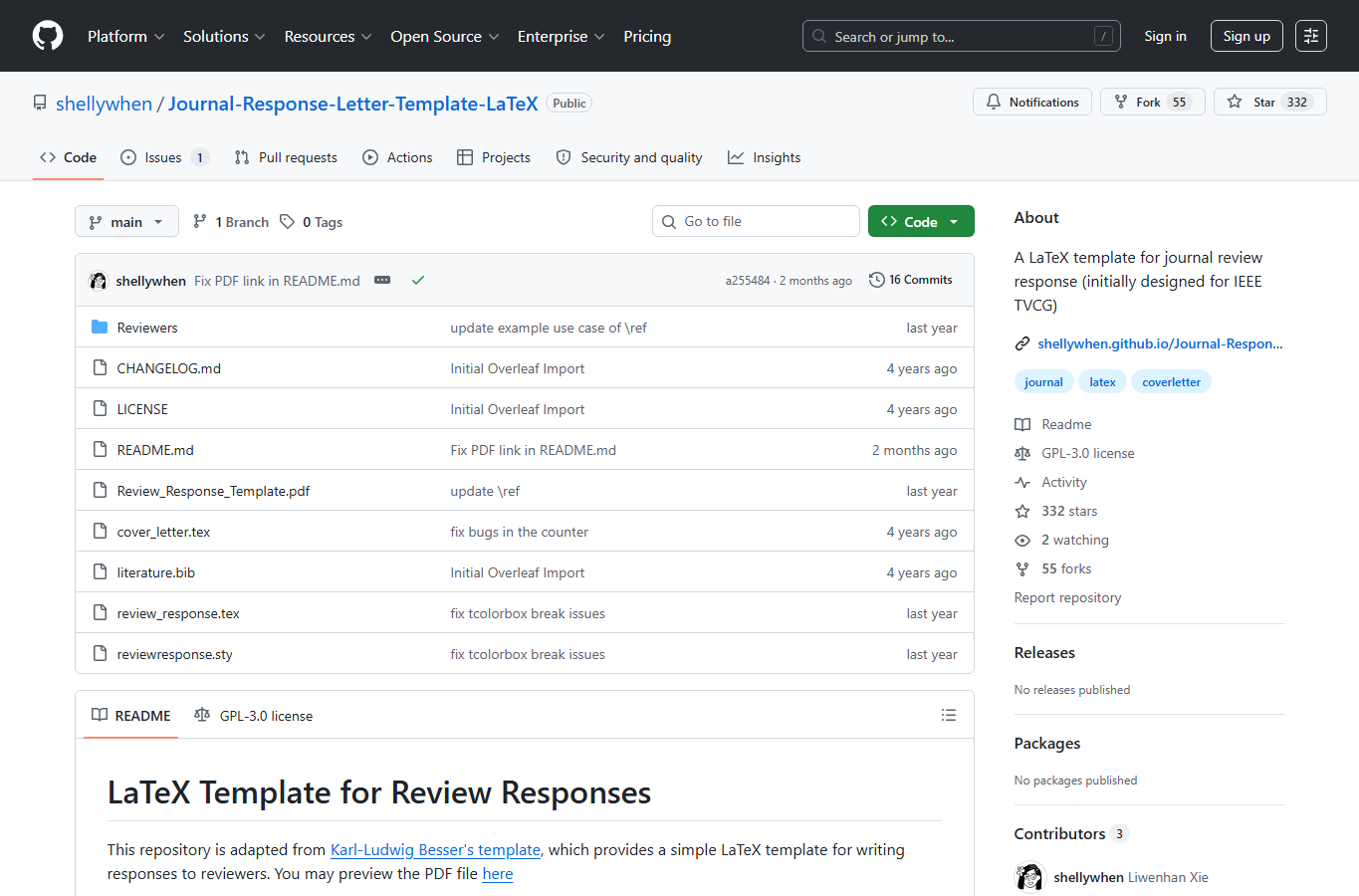1359x896 pixels.
Task: Open the Pull requests tab
Action: coord(287,157)
